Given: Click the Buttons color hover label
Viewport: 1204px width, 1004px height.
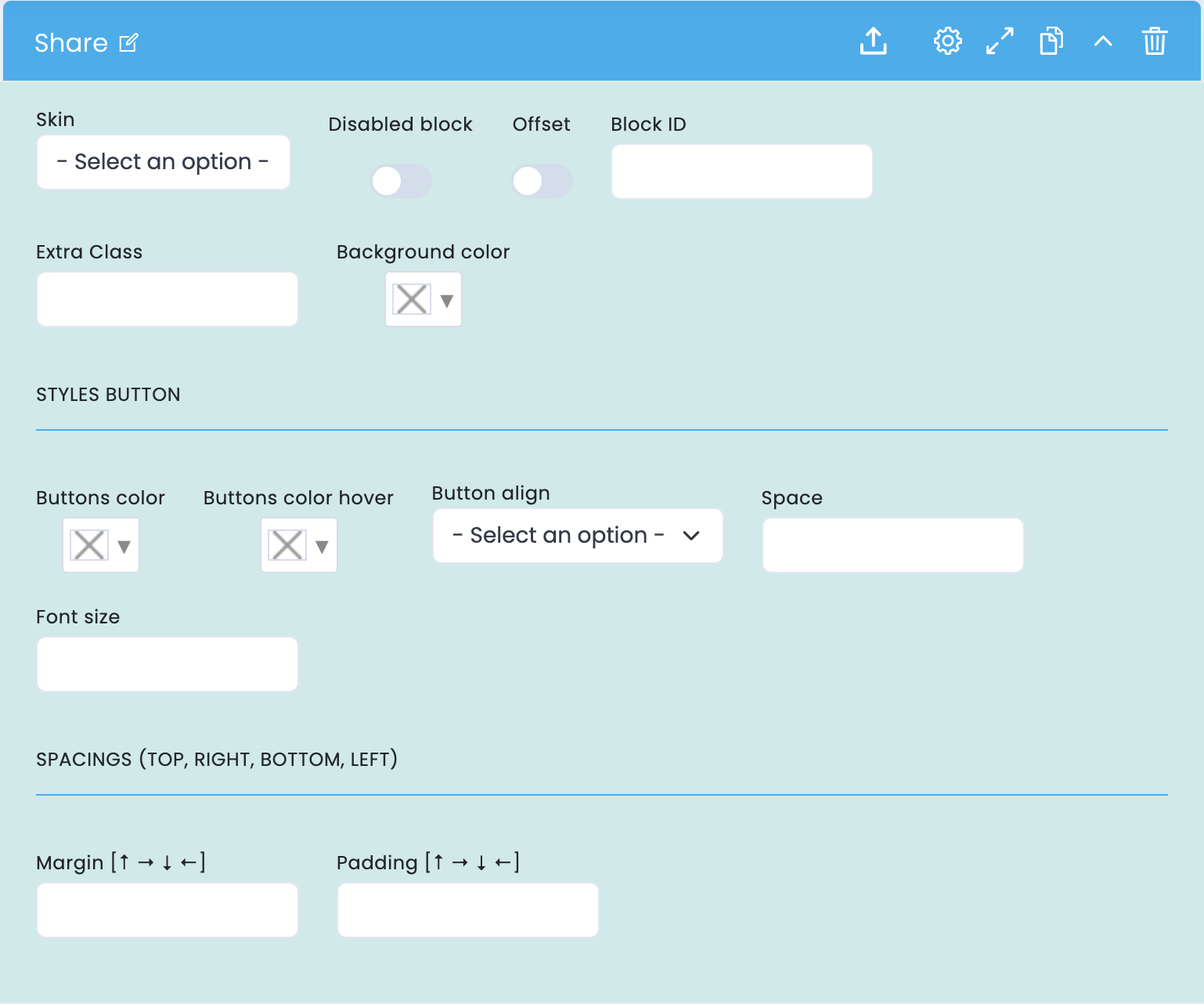Looking at the screenshot, I should click(298, 498).
